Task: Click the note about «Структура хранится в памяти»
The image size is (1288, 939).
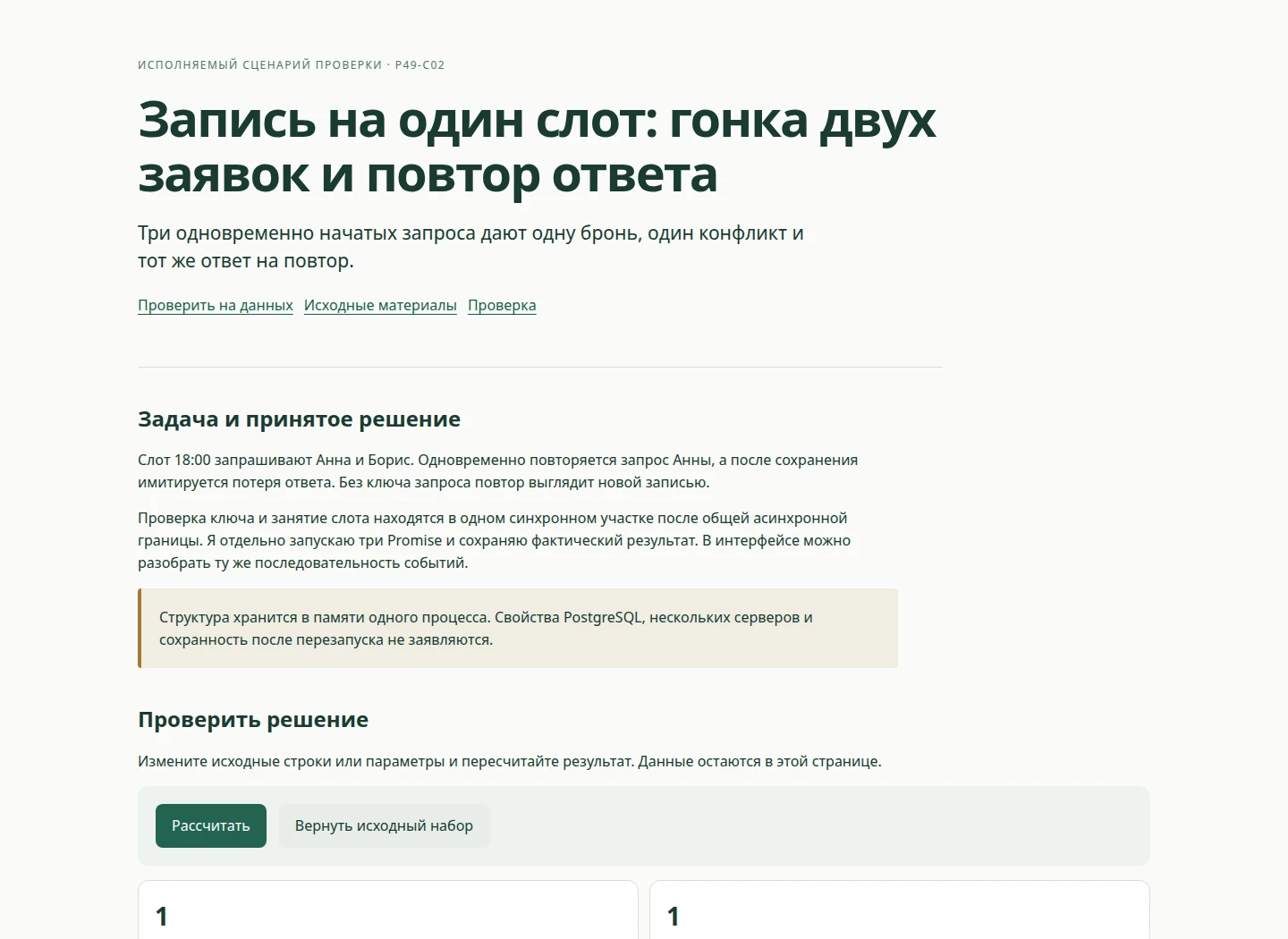Action: 518,629
